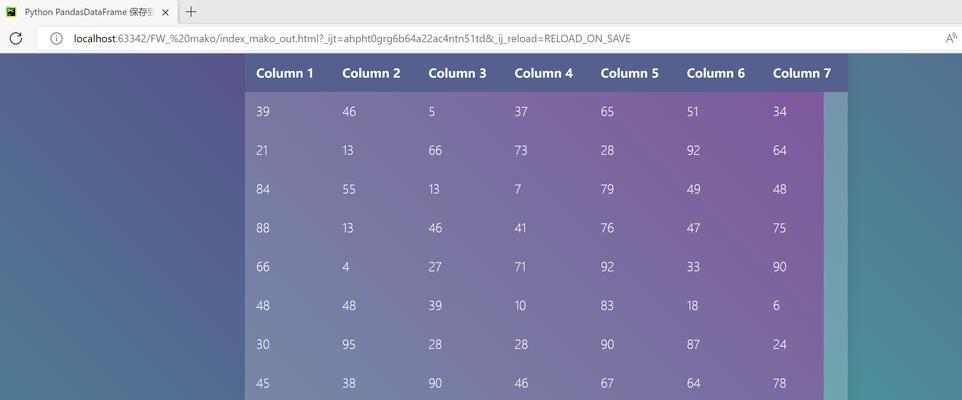Select cell value 33
This screenshot has height=400, width=962.
(x=693, y=267)
